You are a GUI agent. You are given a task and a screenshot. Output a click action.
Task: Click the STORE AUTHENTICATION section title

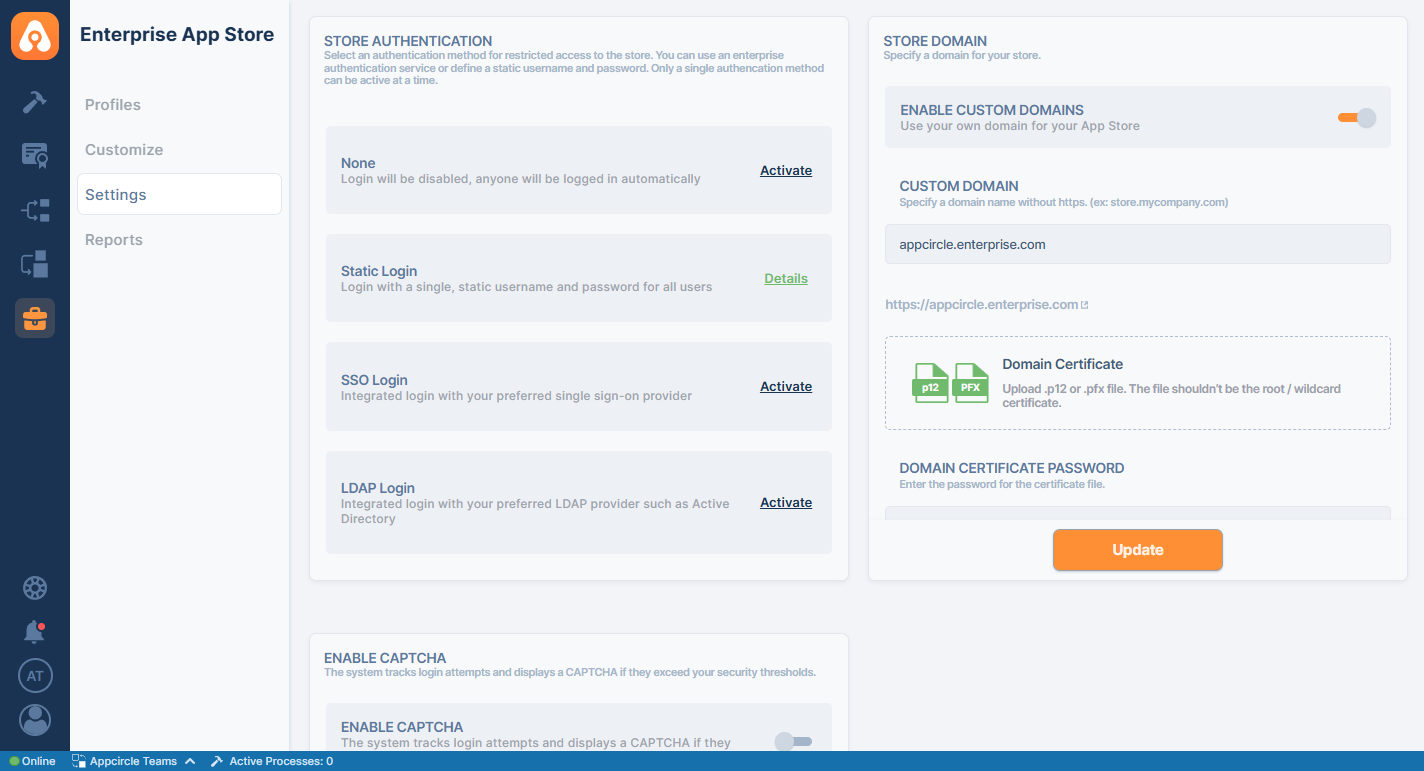408,41
